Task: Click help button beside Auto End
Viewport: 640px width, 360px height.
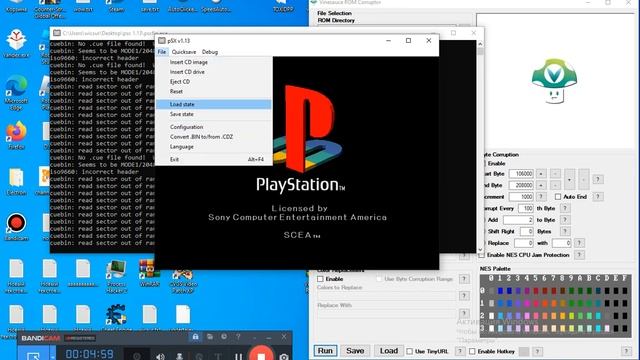Action: pyautogui.click(x=598, y=197)
